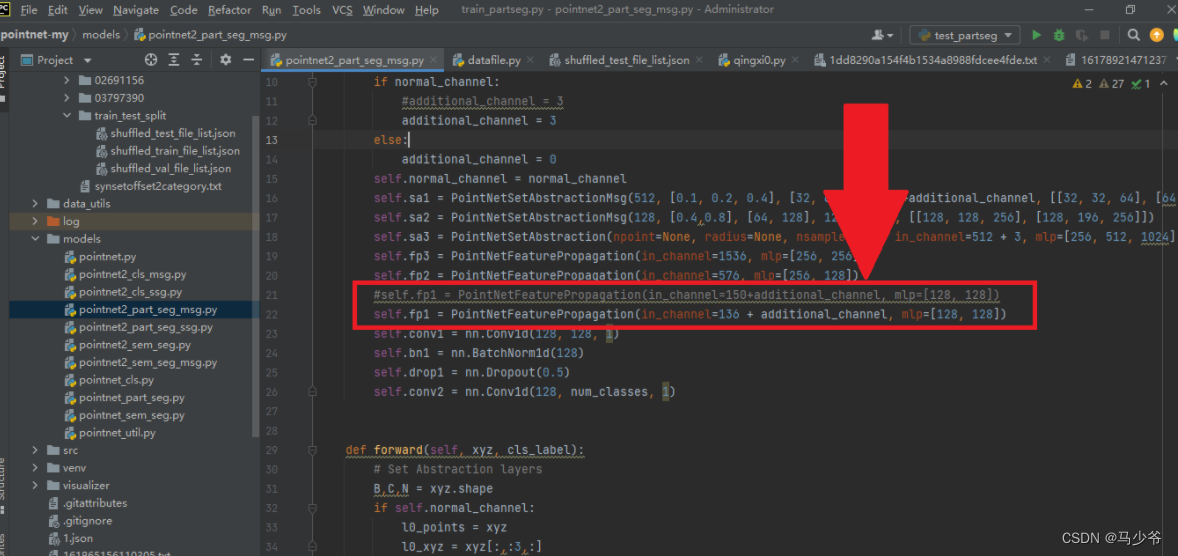
Task: Open Project panel gear options
Action: (225, 60)
